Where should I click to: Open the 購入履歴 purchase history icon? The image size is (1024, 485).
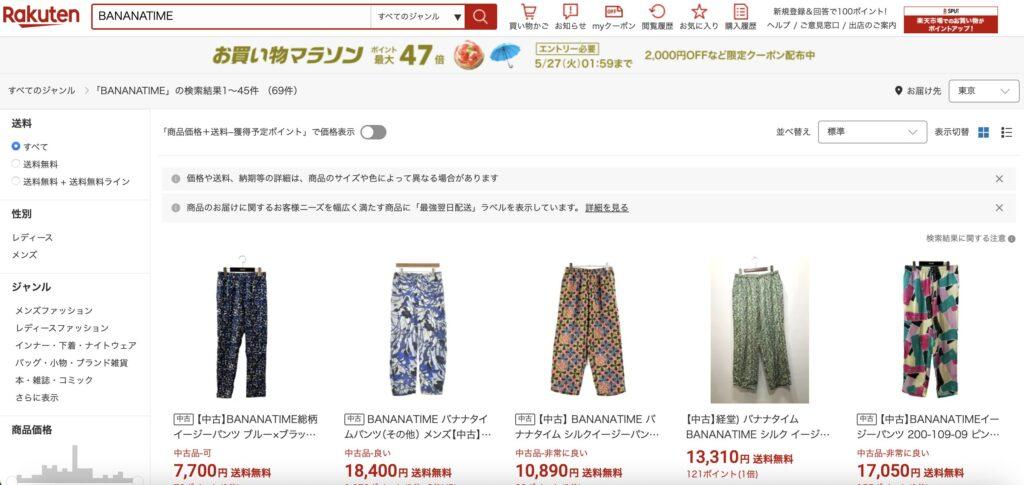(x=741, y=17)
